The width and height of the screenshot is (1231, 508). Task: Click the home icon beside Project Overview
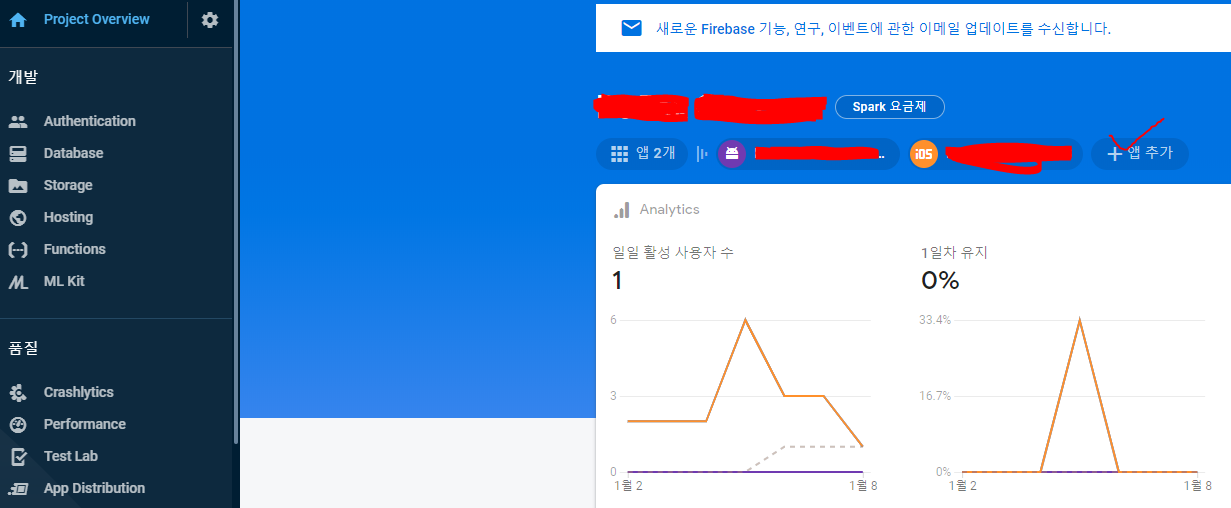(x=18, y=19)
